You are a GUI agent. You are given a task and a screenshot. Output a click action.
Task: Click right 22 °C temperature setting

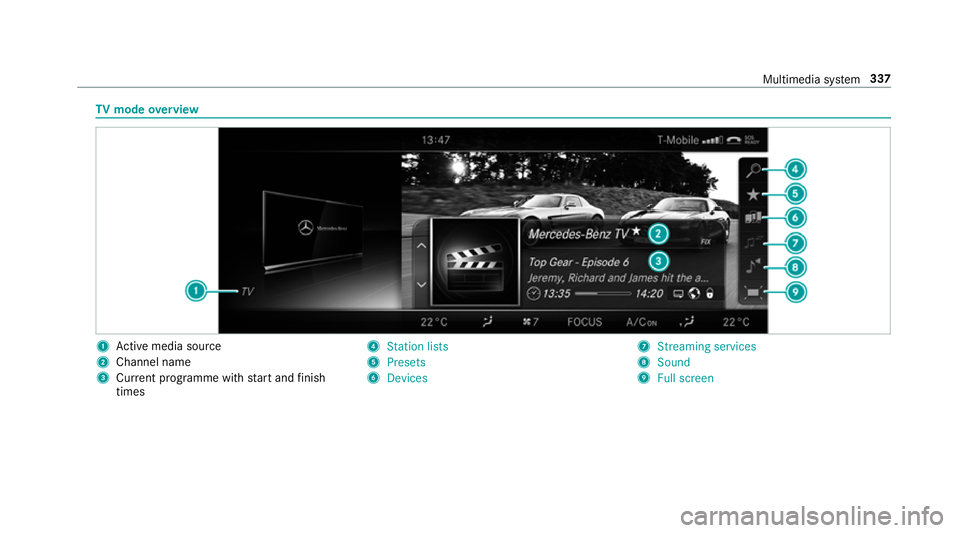click(x=736, y=322)
